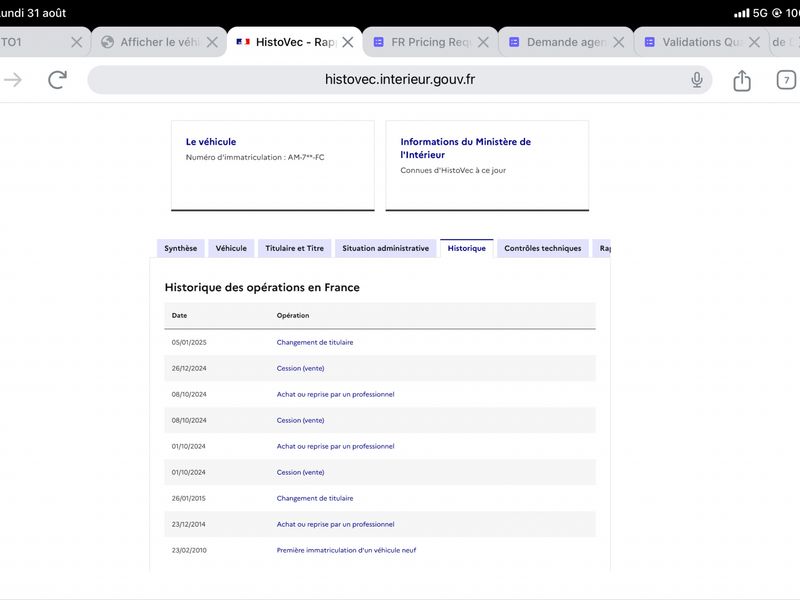Tap the microphone icon in address bar
The image size is (800, 600).
pyautogui.click(x=696, y=80)
